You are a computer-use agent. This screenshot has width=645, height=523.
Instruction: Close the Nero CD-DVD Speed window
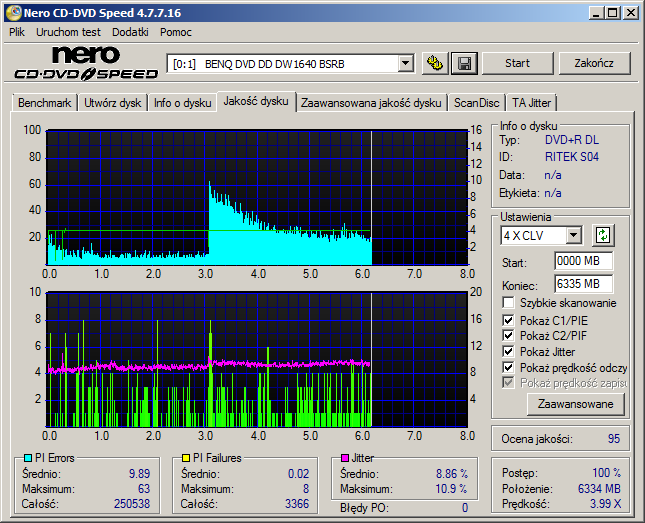coord(631,13)
